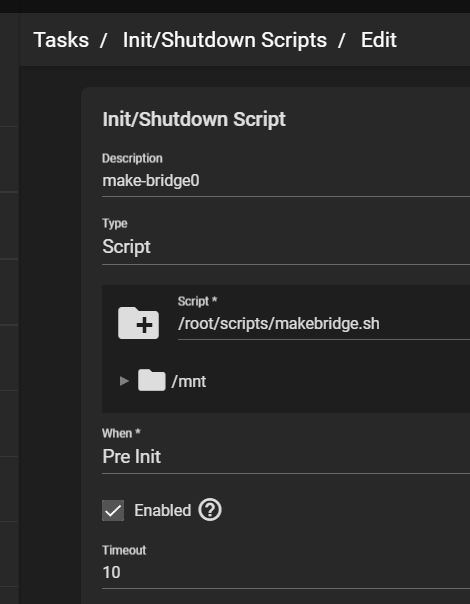Click the Edit breadcrumb item
The height and width of the screenshot is (604, 470).
click(x=379, y=40)
